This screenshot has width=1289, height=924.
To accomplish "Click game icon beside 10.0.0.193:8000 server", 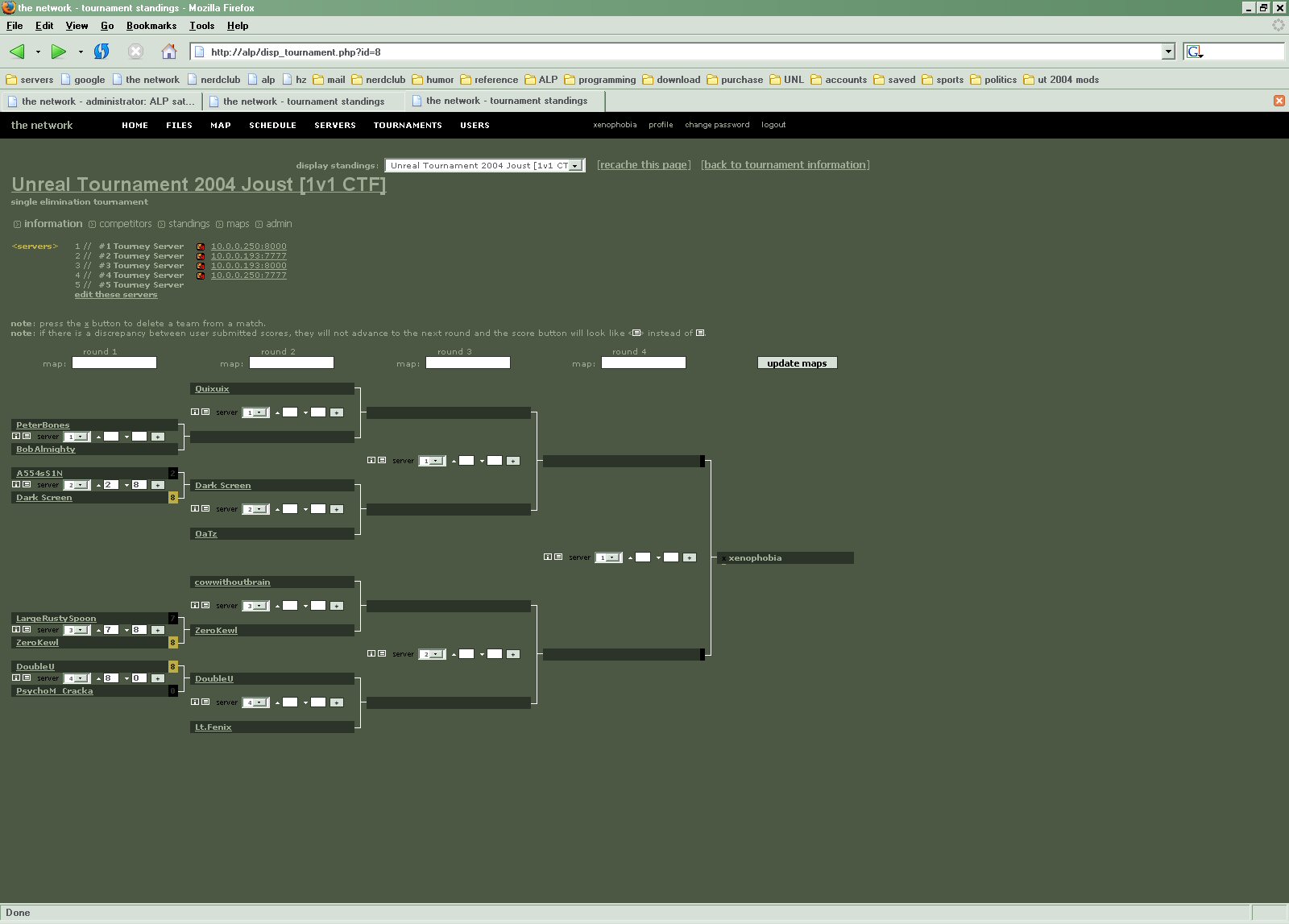I will click(201, 266).
